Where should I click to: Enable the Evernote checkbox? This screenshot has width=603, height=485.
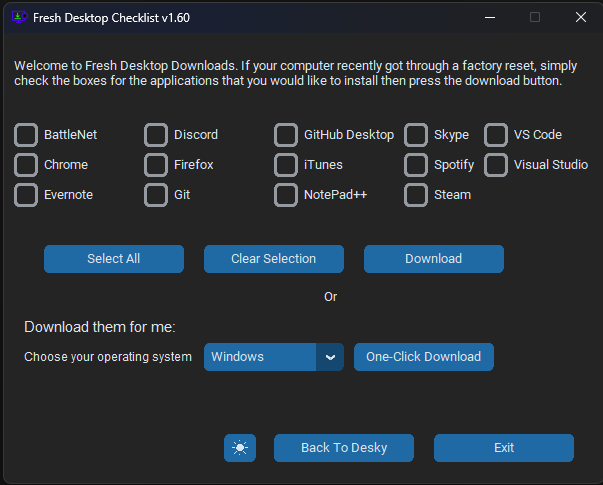(x=26, y=195)
